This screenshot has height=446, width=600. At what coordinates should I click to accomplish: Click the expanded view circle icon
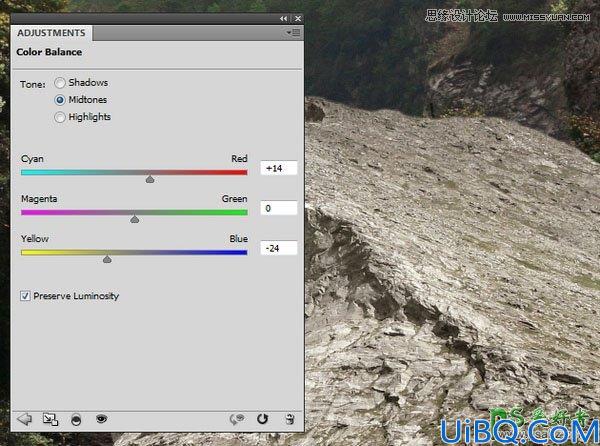point(76,420)
